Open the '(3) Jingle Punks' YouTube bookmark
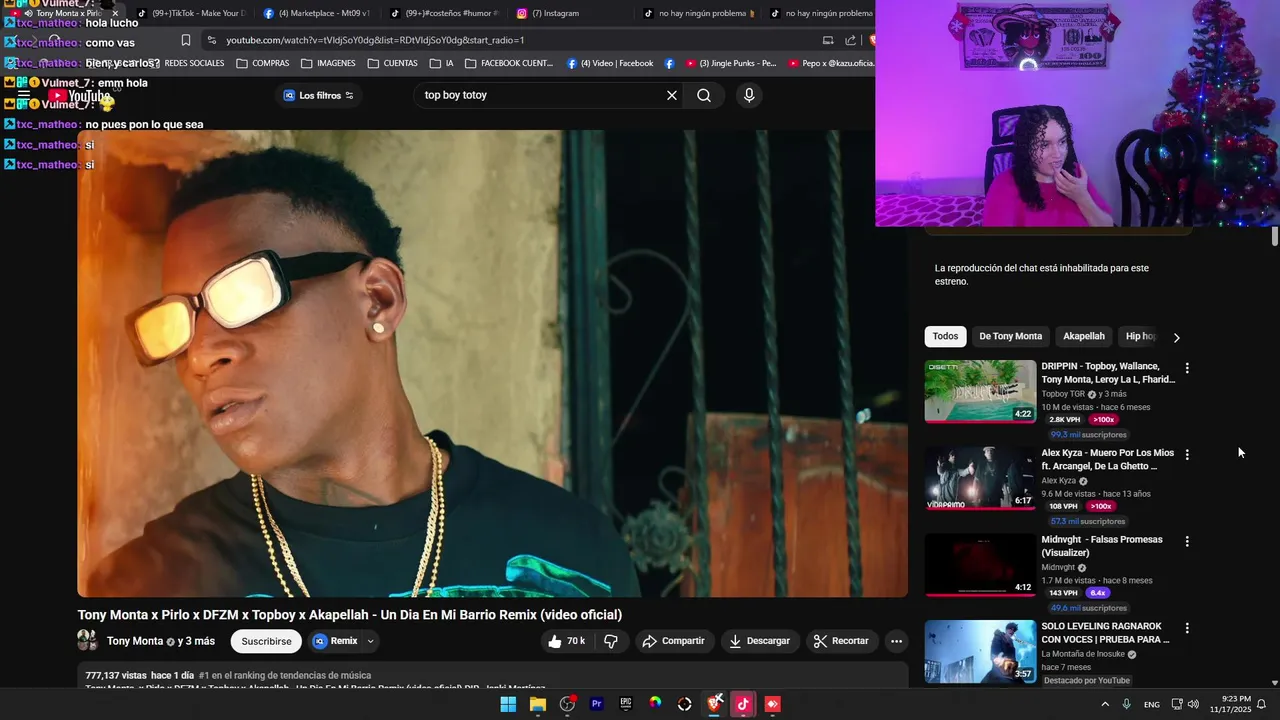1280x720 pixels. pyautogui.click(x=731, y=63)
